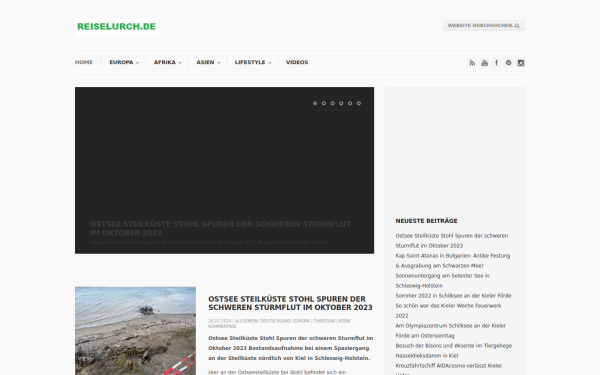Open the slider headline about Sturmflut
Screen dimensions: 600x375
click(x=220, y=228)
